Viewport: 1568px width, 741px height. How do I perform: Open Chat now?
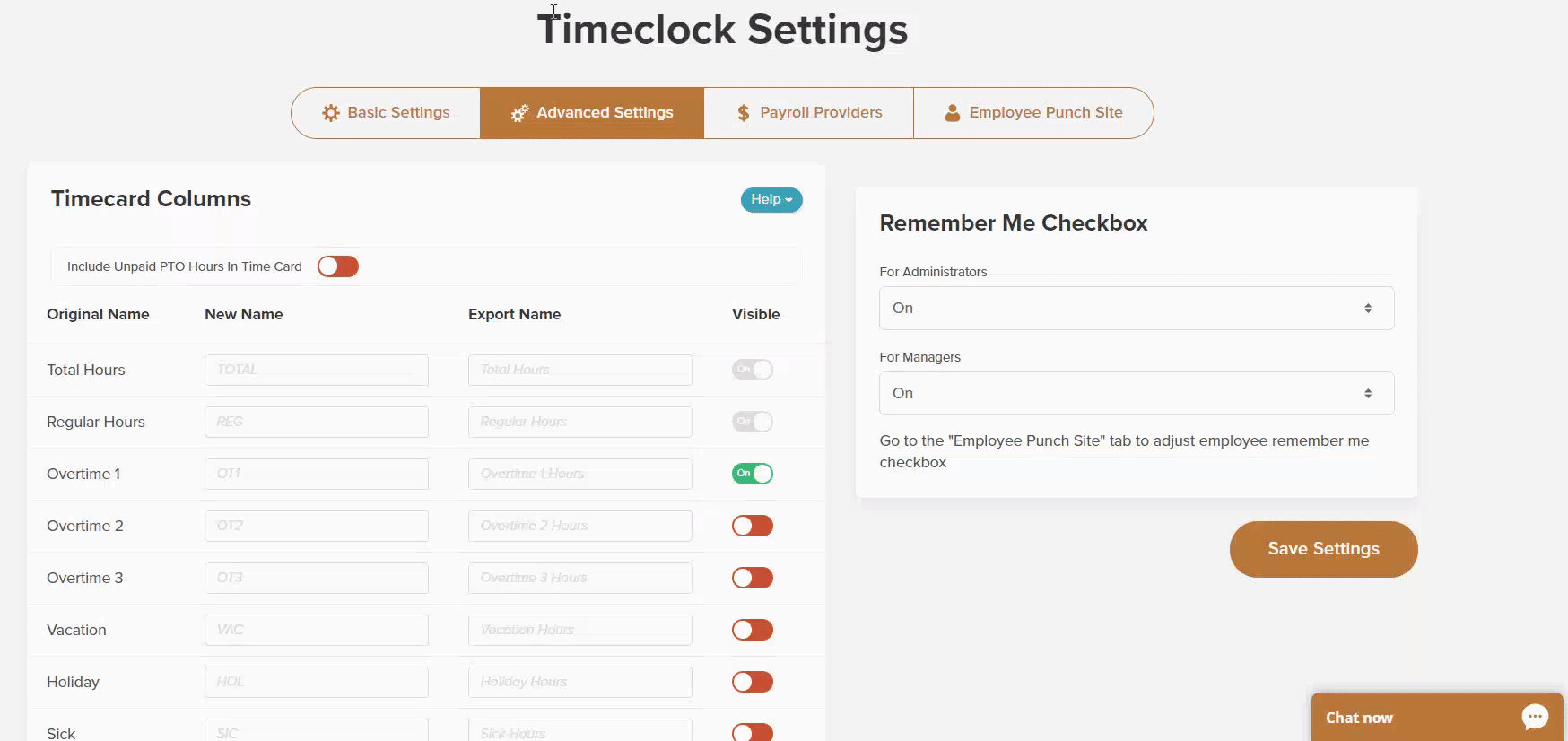point(1359,717)
